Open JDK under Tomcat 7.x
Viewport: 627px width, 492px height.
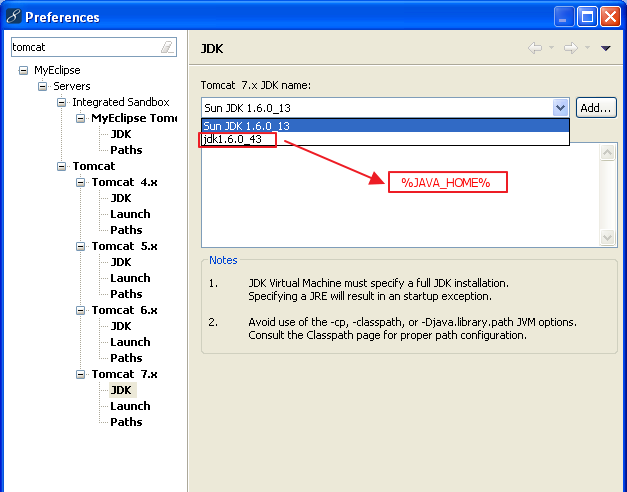[122, 390]
